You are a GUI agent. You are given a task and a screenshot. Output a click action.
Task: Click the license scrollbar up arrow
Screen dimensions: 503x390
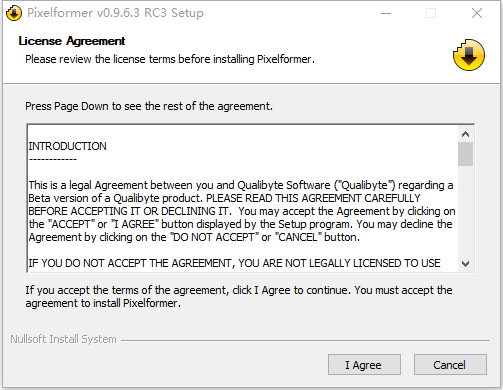coord(465,134)
